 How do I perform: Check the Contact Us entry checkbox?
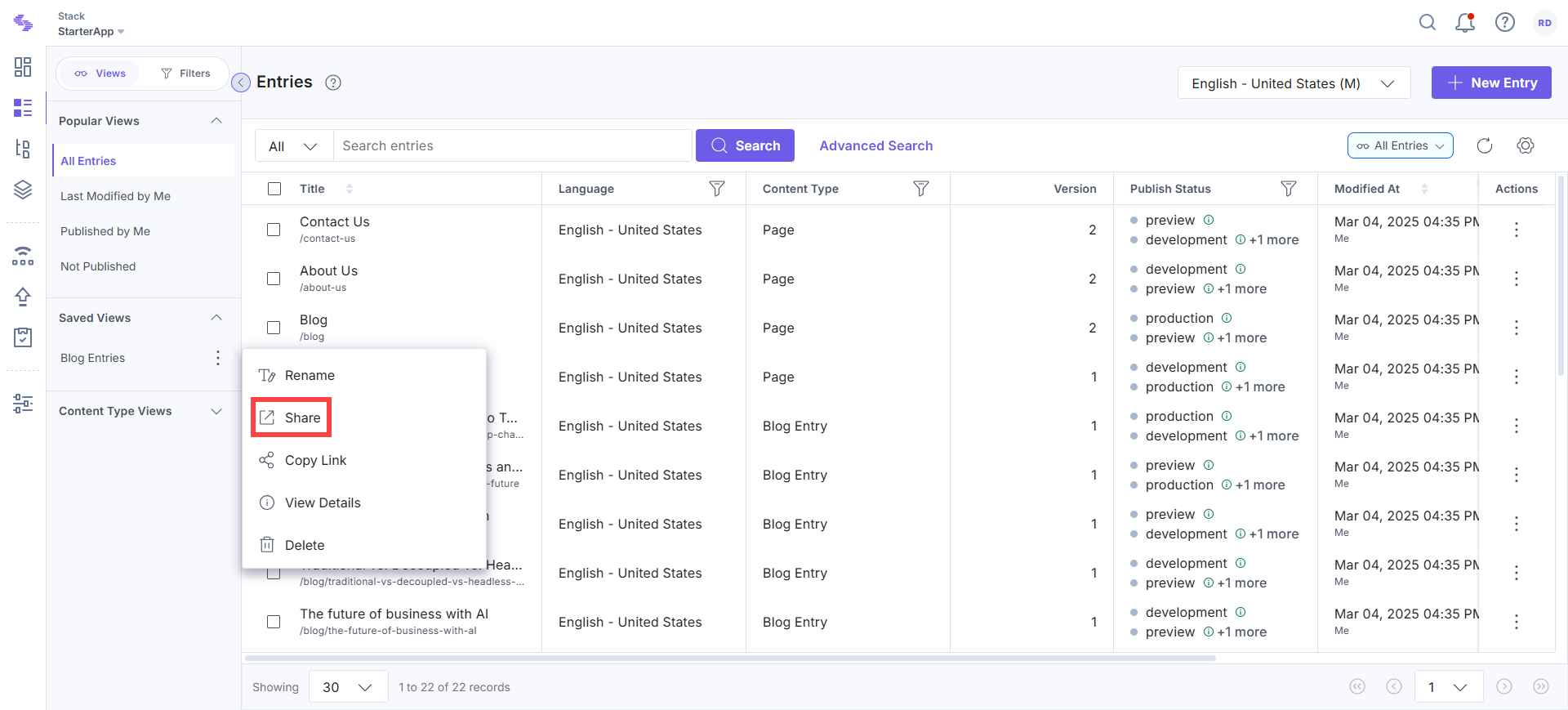coord(274,230)
